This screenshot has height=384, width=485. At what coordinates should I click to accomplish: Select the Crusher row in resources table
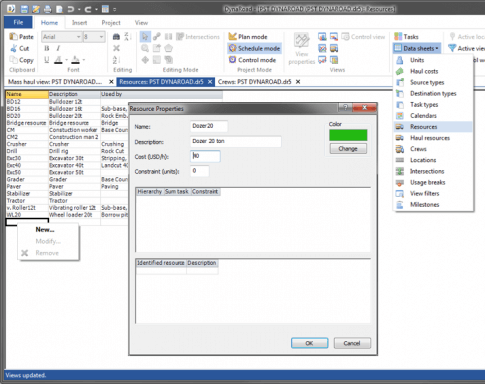pos(67,144)
